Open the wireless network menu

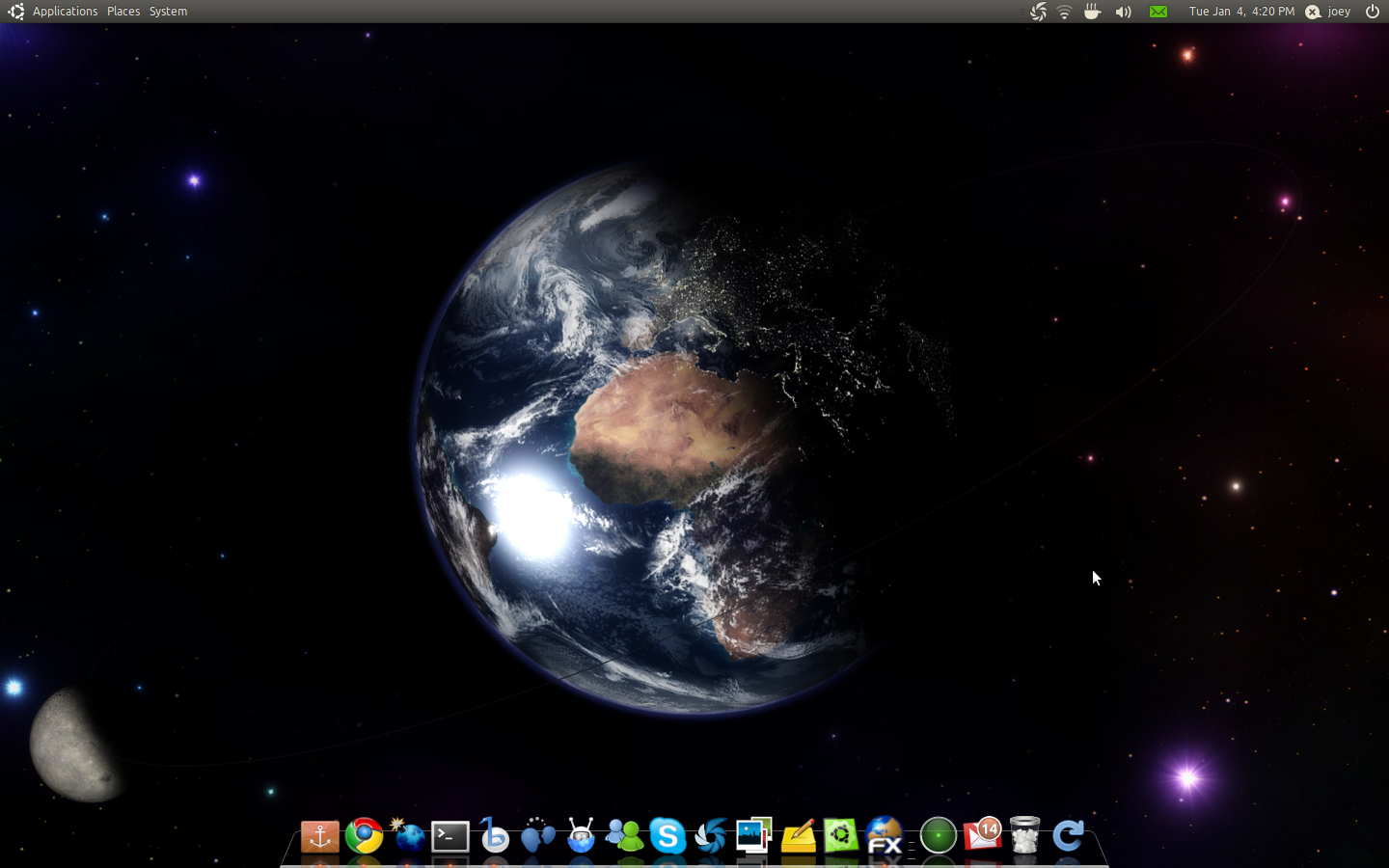point(1063,12)
